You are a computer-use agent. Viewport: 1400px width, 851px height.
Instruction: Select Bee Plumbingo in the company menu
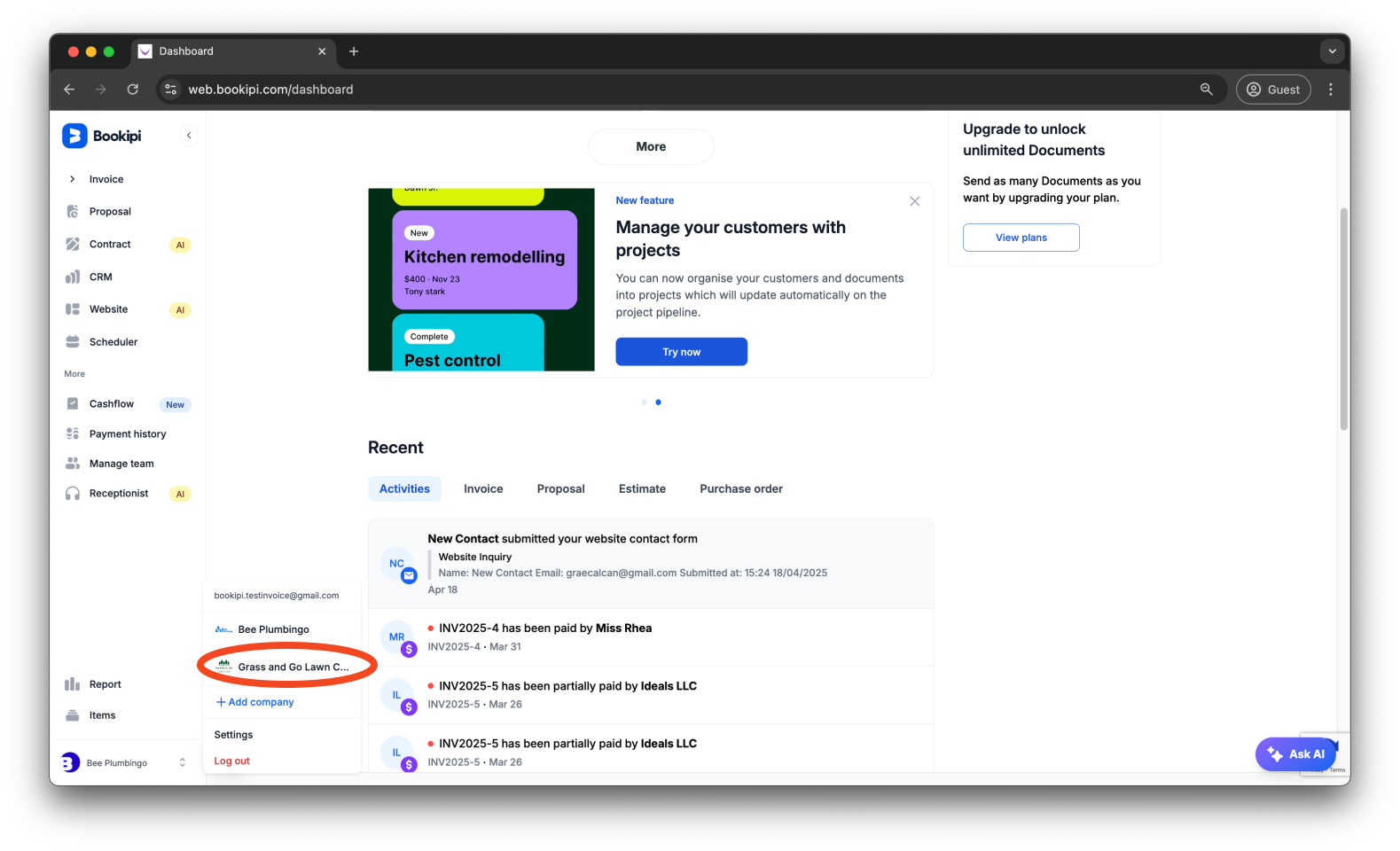pyautogui.click(x=283, y=629)
